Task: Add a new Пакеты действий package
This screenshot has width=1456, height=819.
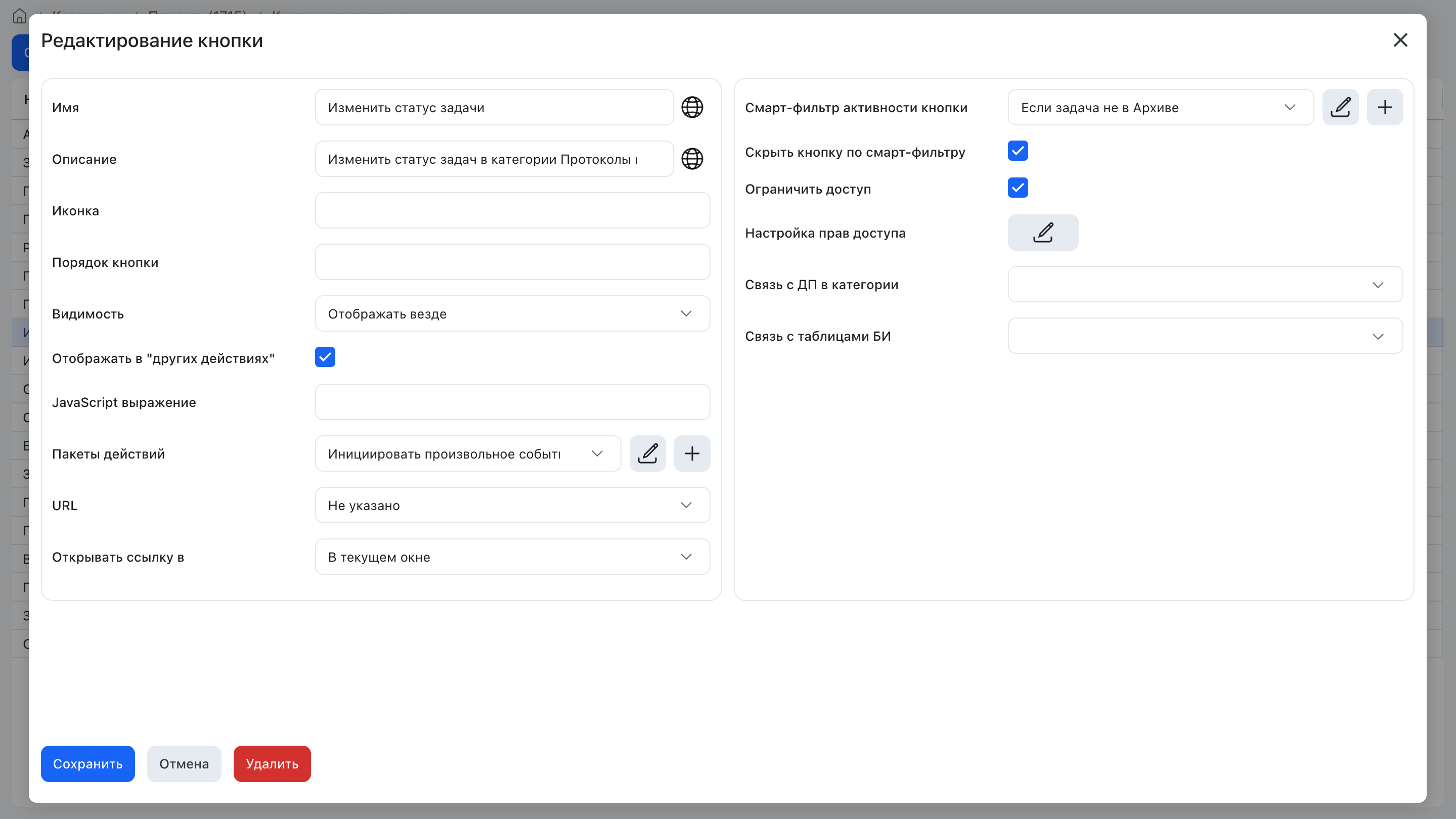Action: click(x=692, y=453)
